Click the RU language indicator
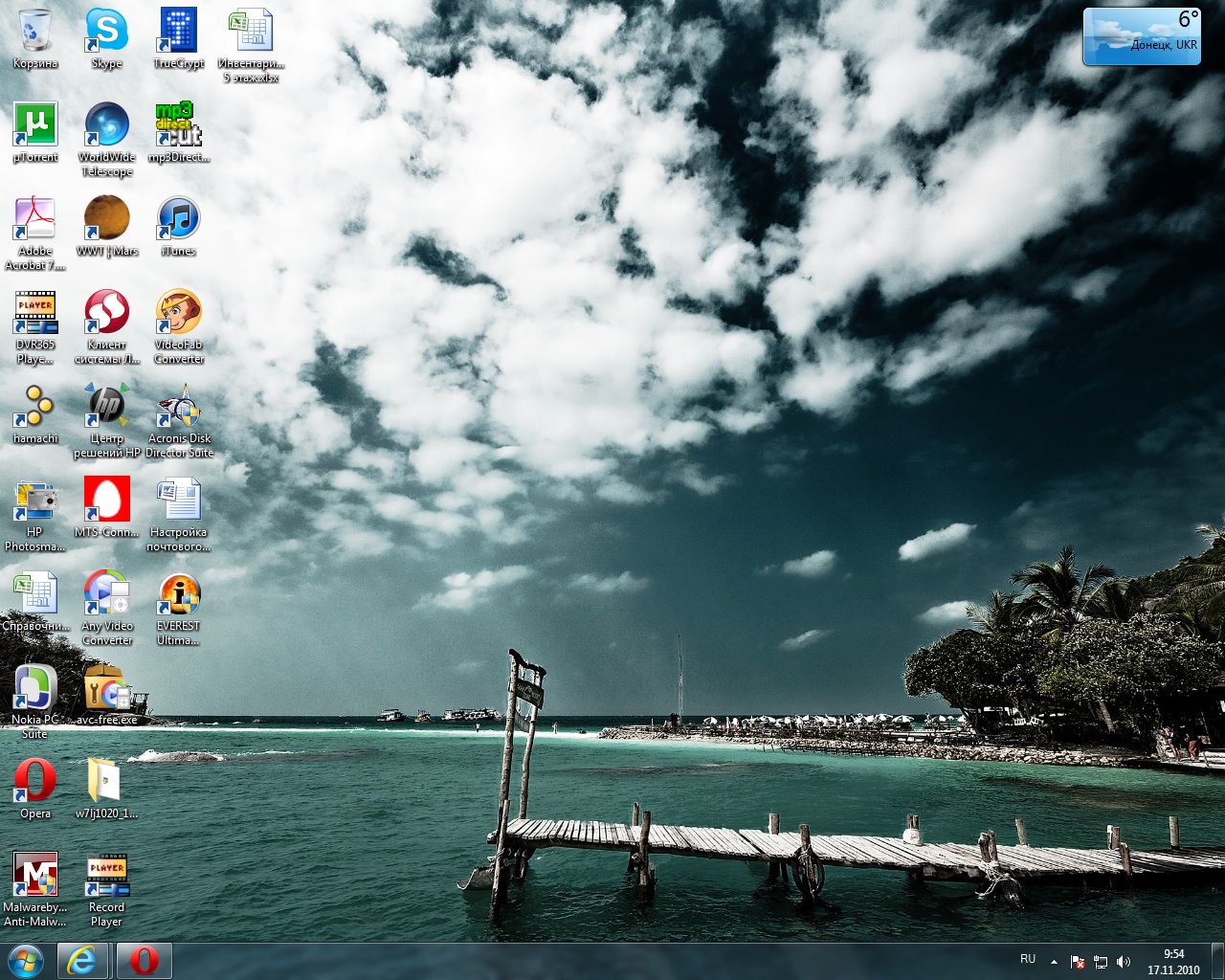The width and height of the screenshot is (1225, 980). 1028,959
